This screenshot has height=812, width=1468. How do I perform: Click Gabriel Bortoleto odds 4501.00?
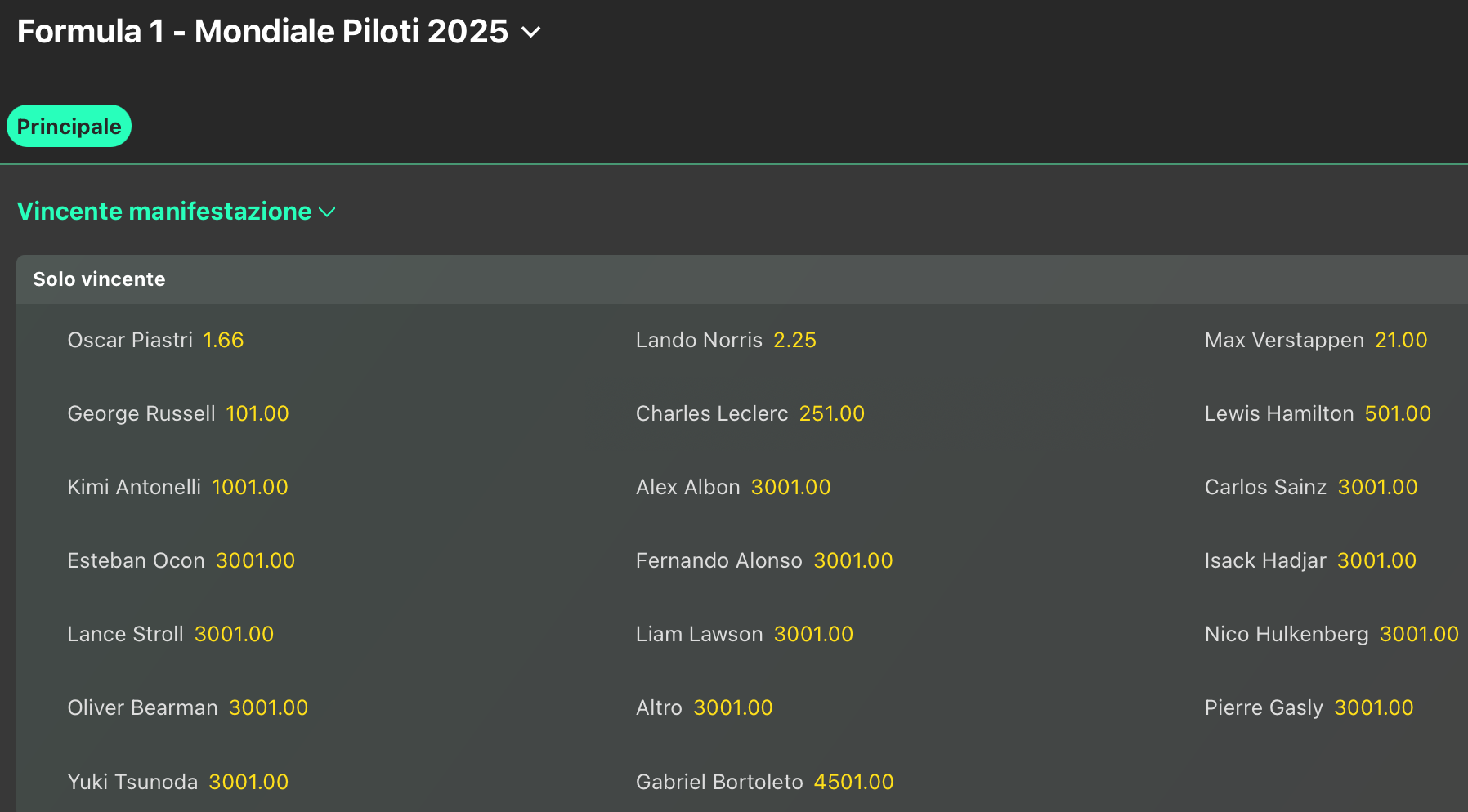[x=853, y=783]
